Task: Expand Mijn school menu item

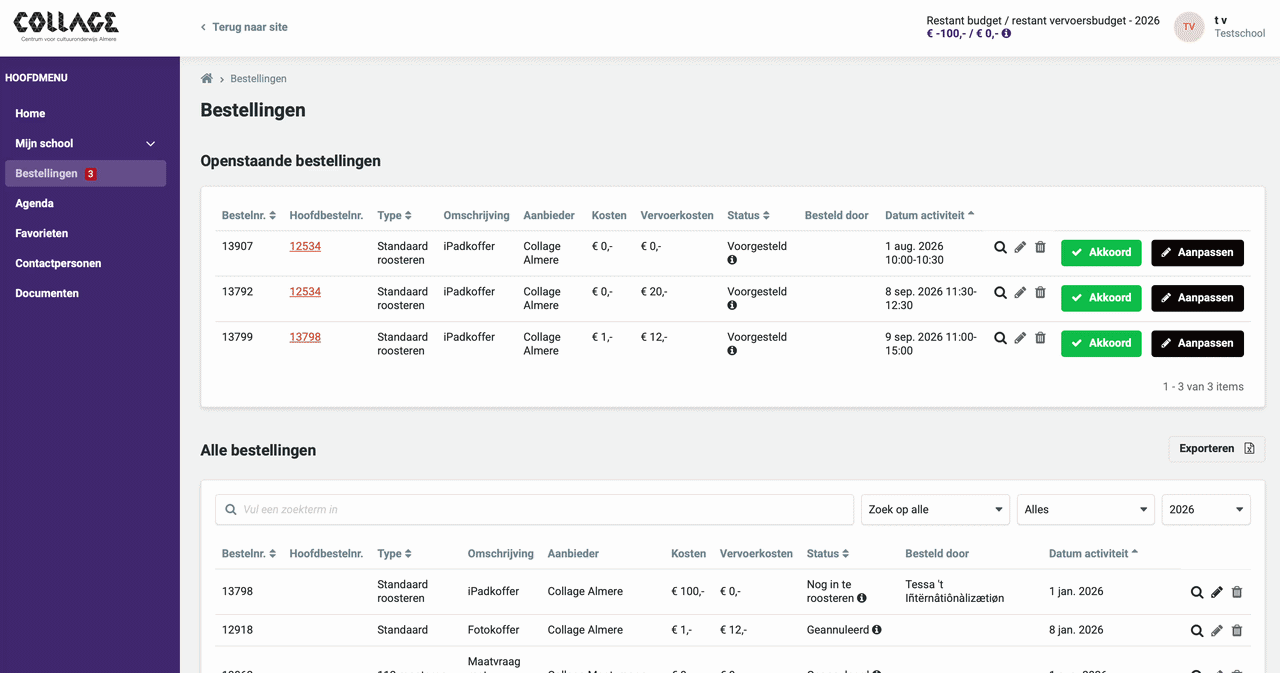Action: coord(85,143)
